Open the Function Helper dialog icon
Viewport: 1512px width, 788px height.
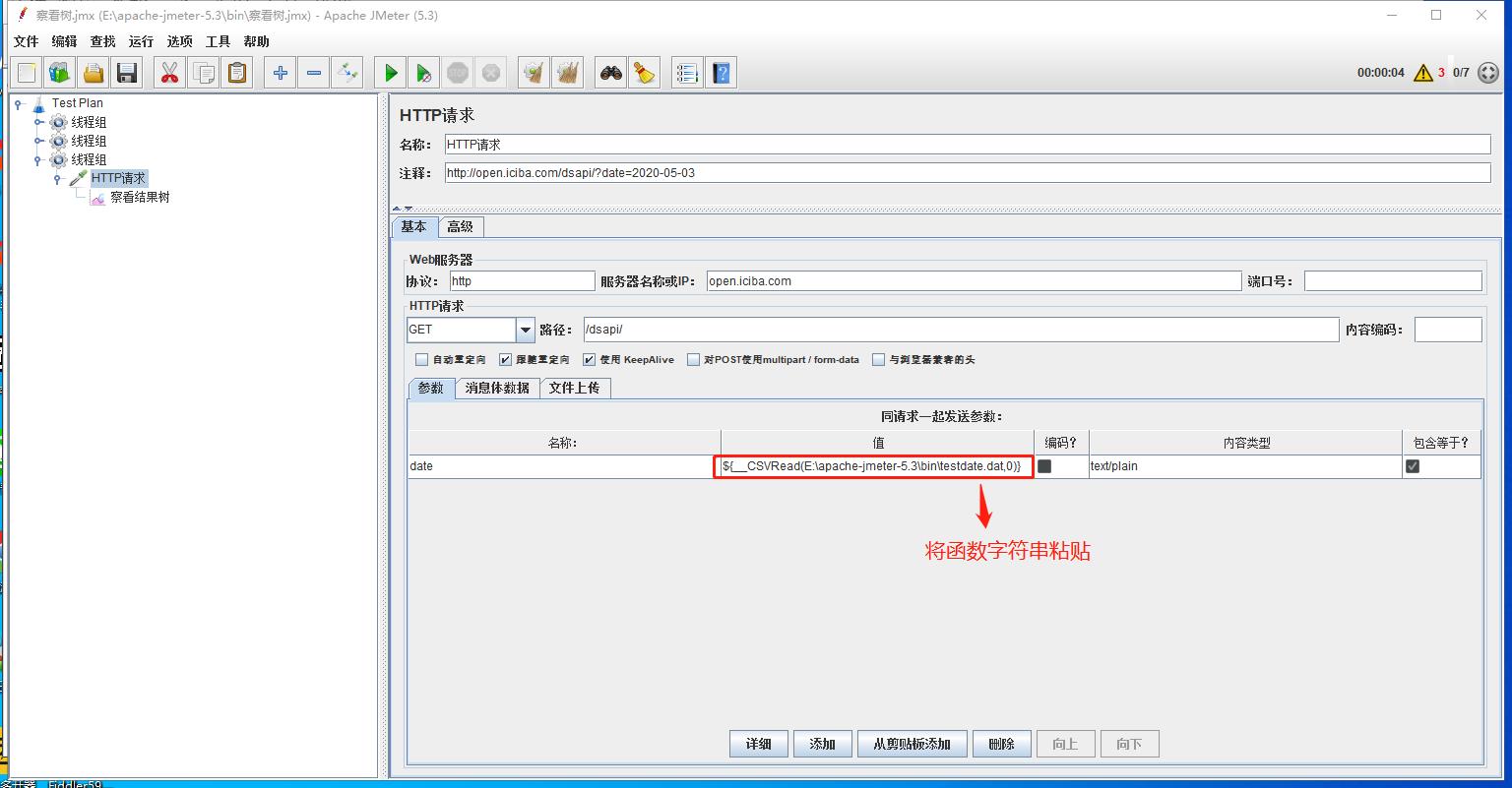pyautogui.click(x=688, y=73)
